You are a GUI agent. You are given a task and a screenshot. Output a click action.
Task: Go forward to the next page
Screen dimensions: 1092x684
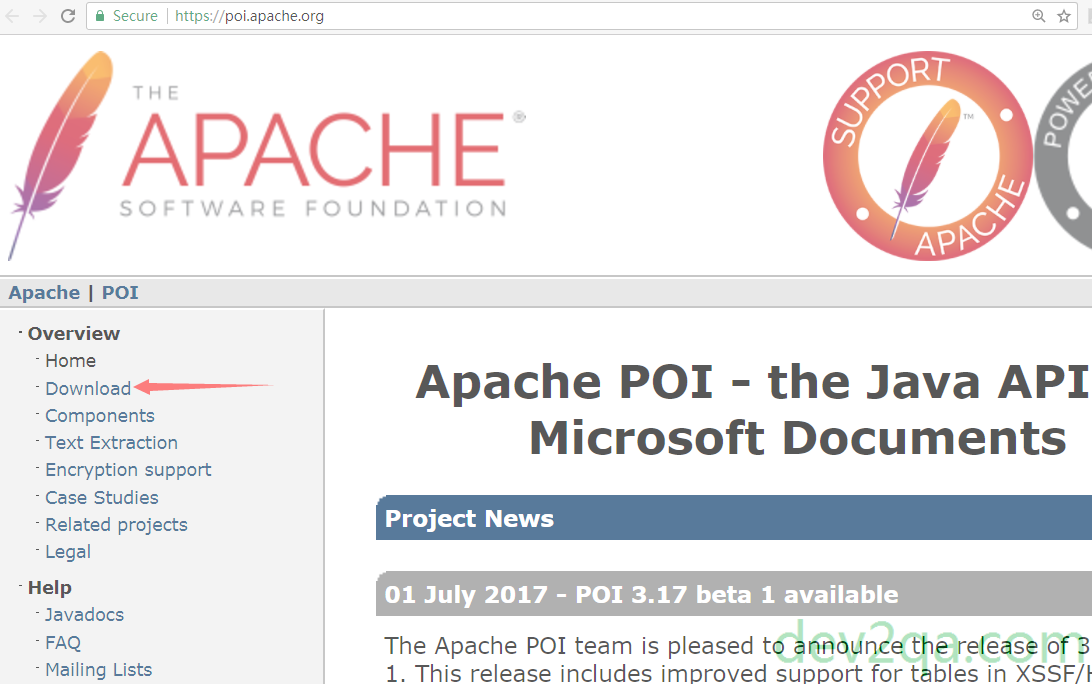tap(40, 16)
